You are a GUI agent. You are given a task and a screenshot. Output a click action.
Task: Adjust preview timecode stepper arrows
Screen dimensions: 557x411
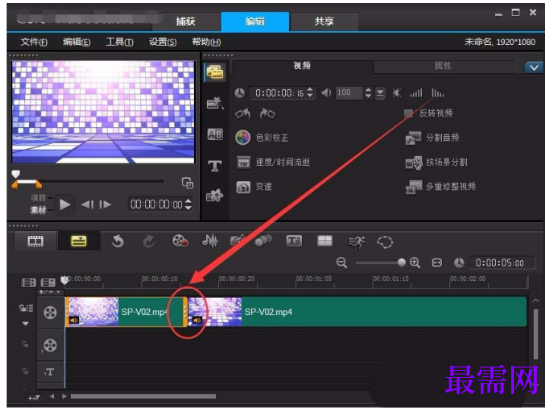point(189,205)
